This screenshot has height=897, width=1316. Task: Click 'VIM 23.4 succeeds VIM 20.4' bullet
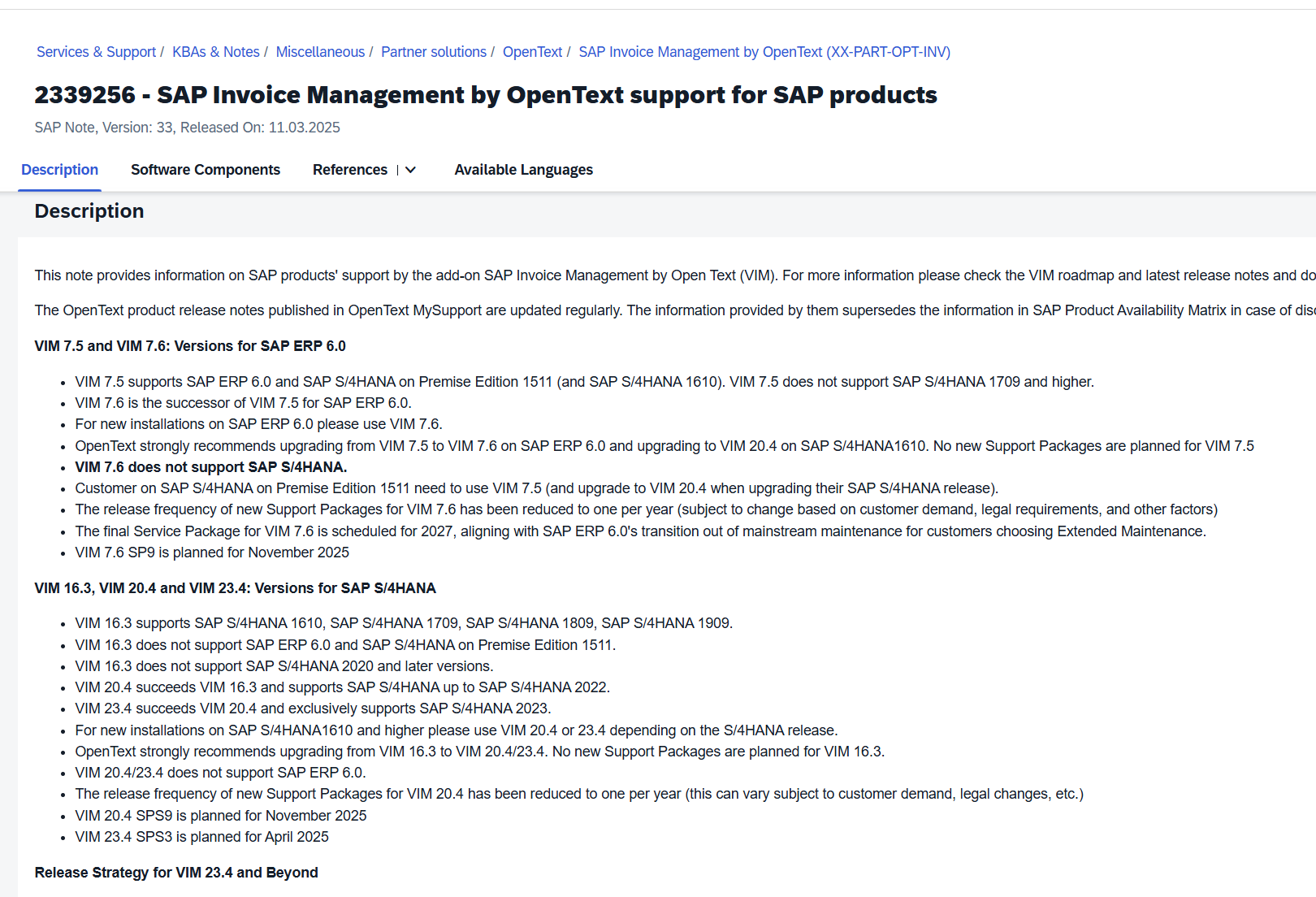pos(313,708)
